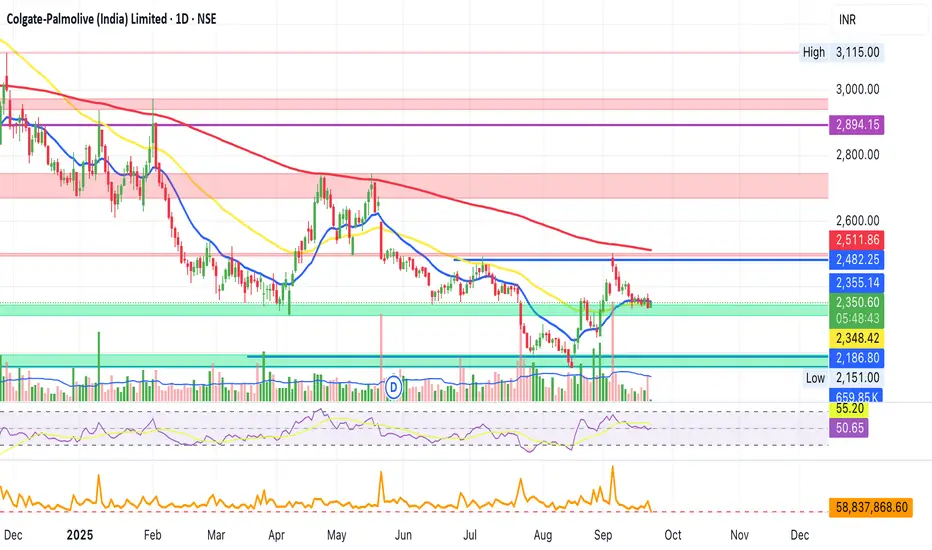Click the May label on time axis
This screenshot has width=932, height=550.
coord(336,535)
